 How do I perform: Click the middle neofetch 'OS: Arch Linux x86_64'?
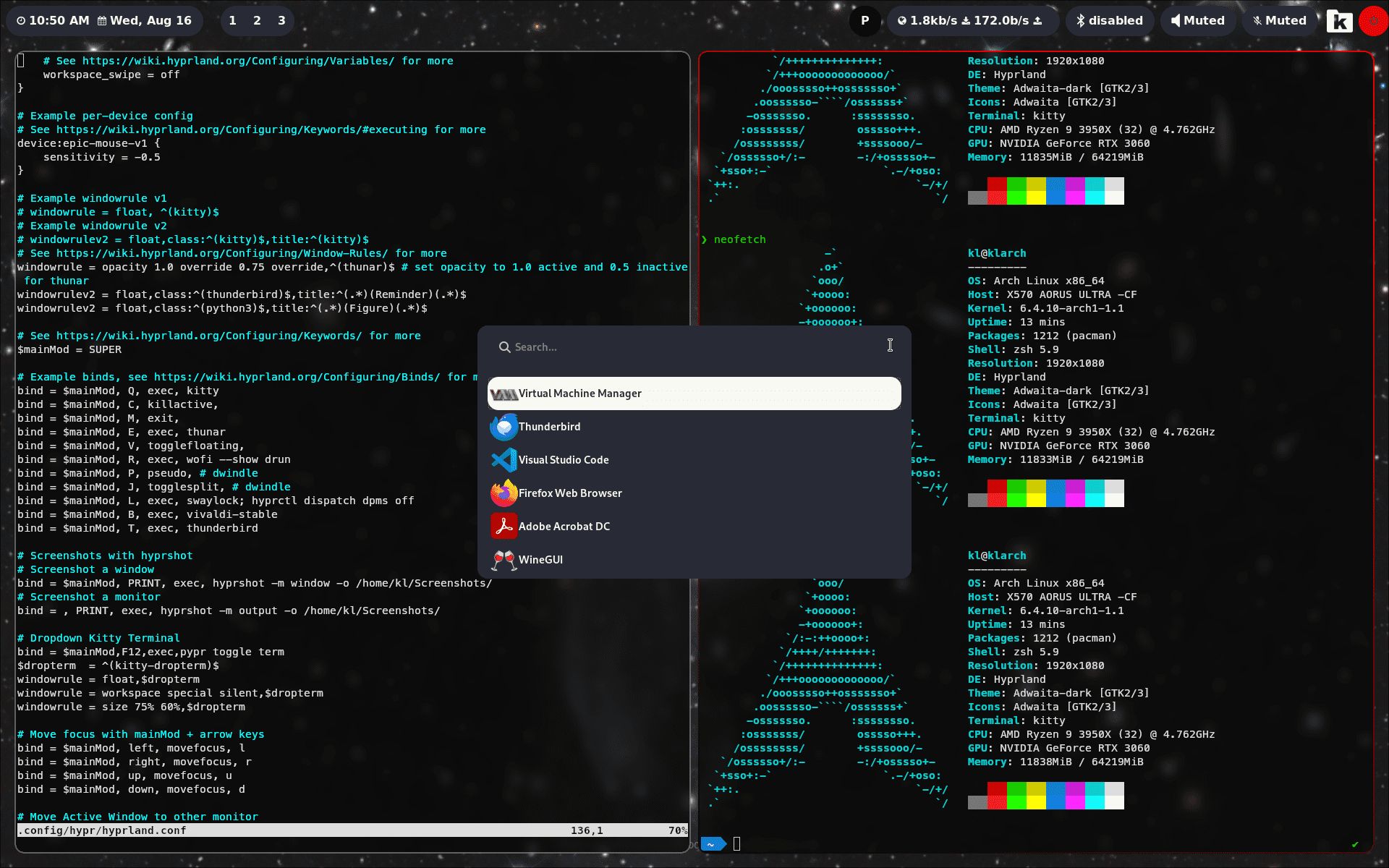[1036, 281]
